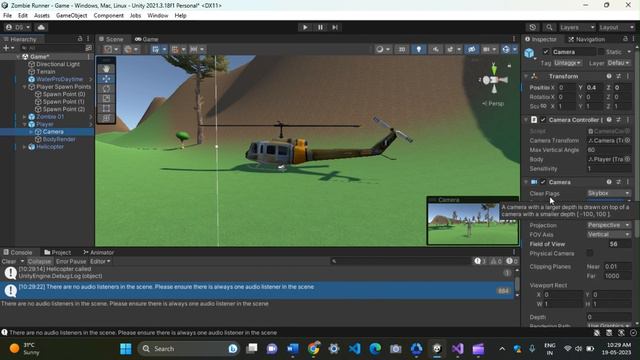This screenshot has width=640, height=360.
Task: Open the Layer dropdown
Action: tap(619, 63)
